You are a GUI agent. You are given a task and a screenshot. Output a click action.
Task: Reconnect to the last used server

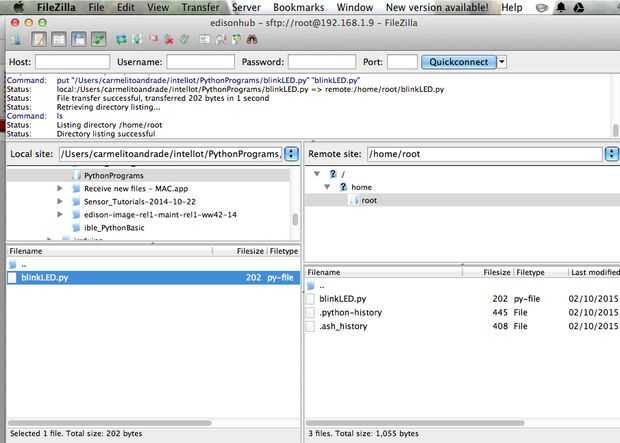[x=184, y=40]
